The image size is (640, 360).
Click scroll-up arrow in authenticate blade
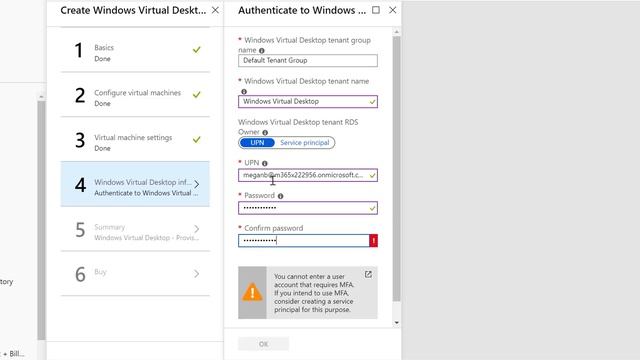[396, 31]
